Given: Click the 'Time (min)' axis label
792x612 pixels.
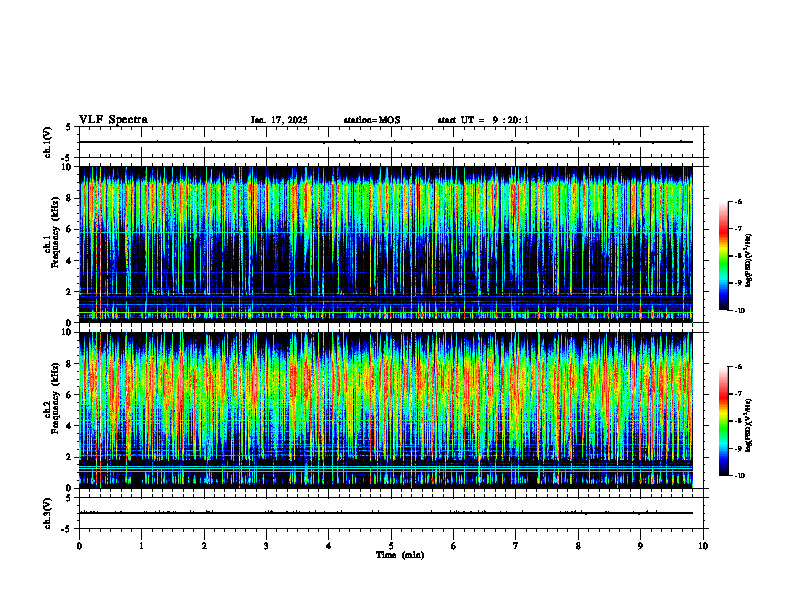Looking at the screenshot, I should pyautogui.click(x=400, y=555).
